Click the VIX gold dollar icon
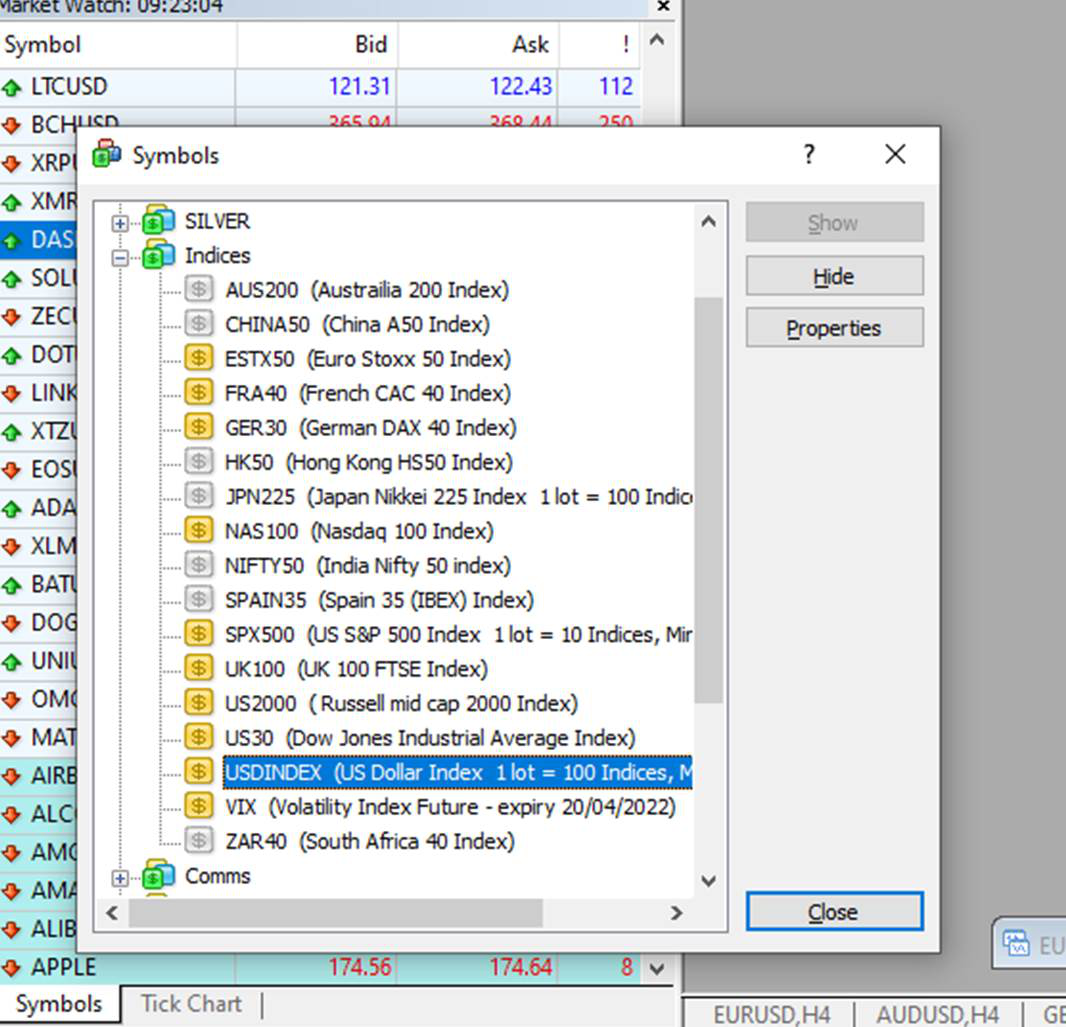This screenshot has height=1027, width=1066. pyautogui.click(x=199, y=807)
